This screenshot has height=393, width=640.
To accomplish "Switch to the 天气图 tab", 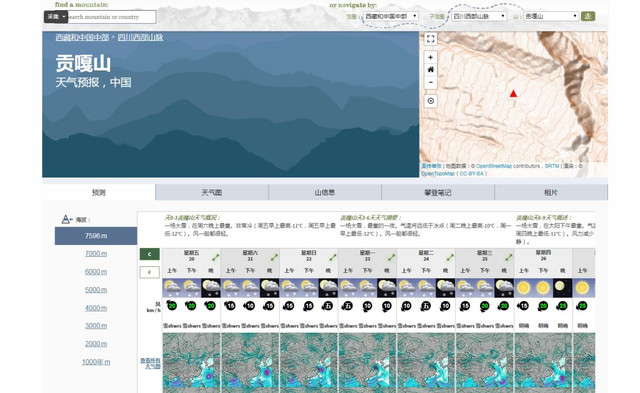I will pos(212,192).
